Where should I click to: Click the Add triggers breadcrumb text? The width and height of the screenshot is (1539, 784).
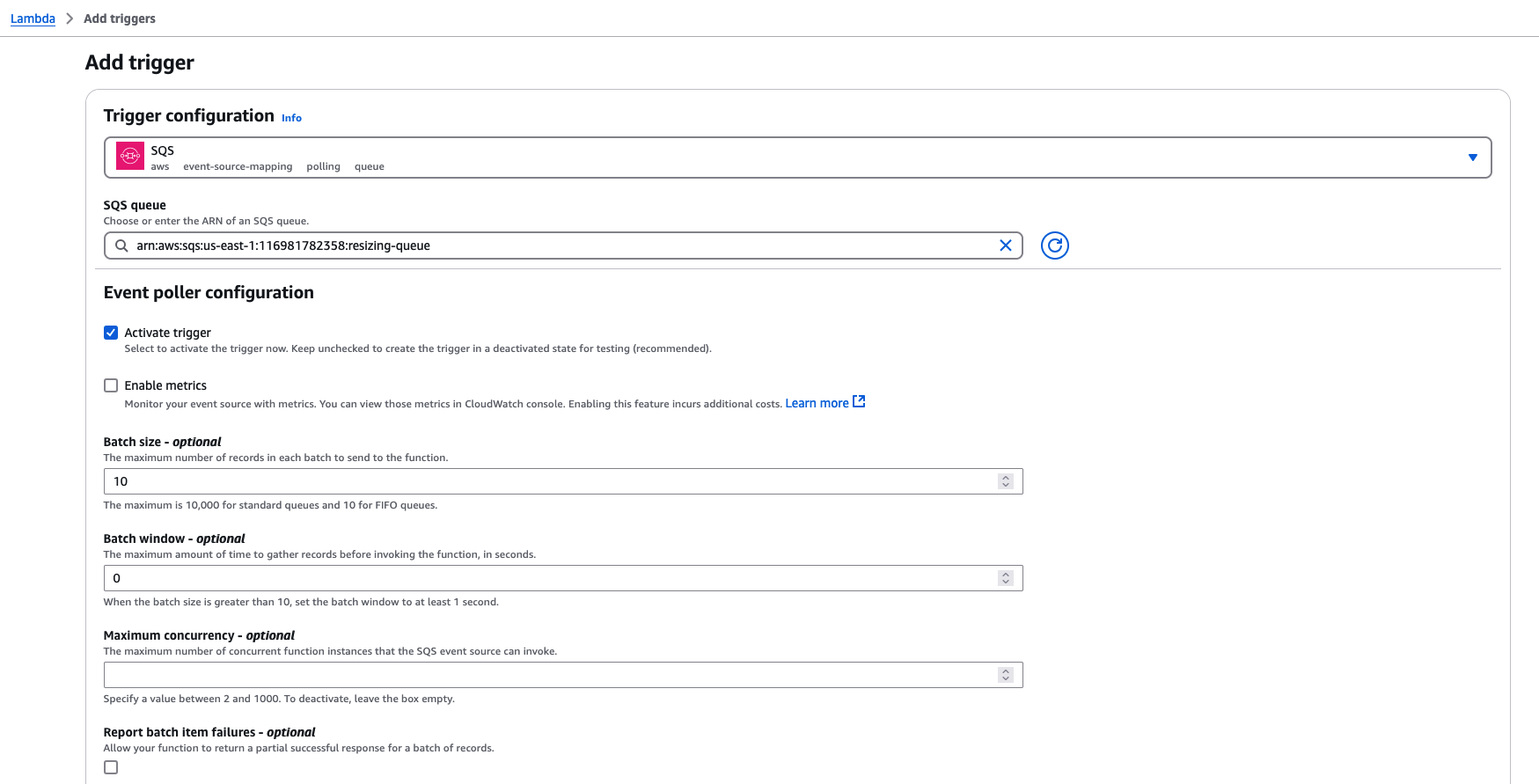pyautogui.click(x=120, y=18)
